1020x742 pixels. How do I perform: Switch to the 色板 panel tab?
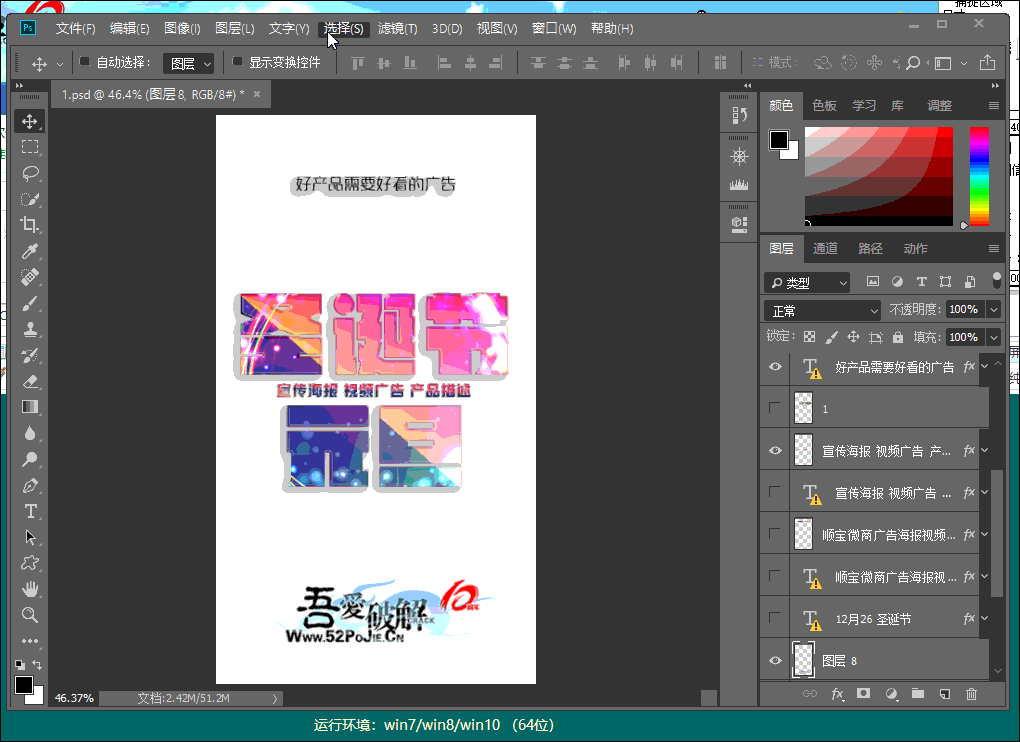coord(824,105)
